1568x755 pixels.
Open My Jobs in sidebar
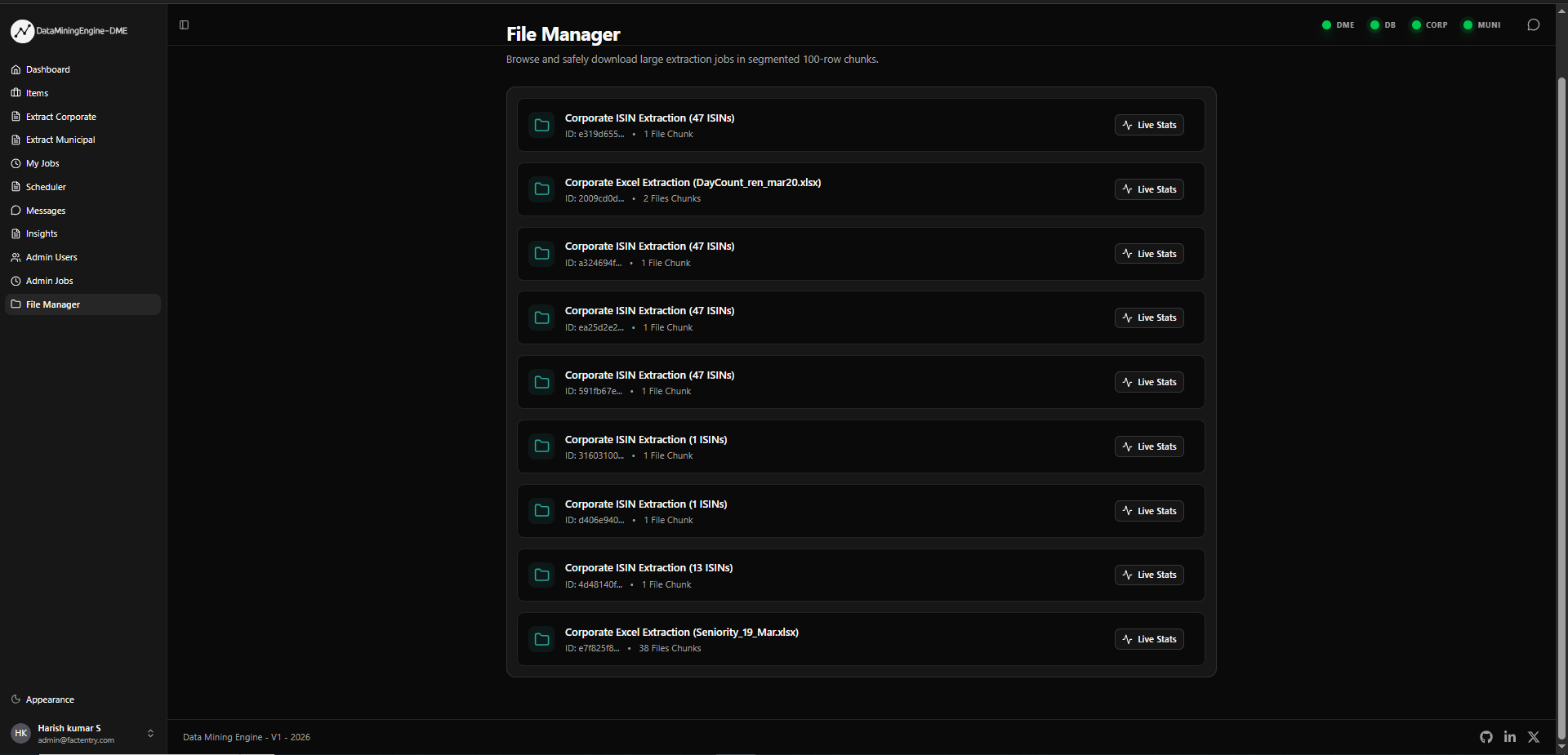pyautogui.click(x=82, y=163)
